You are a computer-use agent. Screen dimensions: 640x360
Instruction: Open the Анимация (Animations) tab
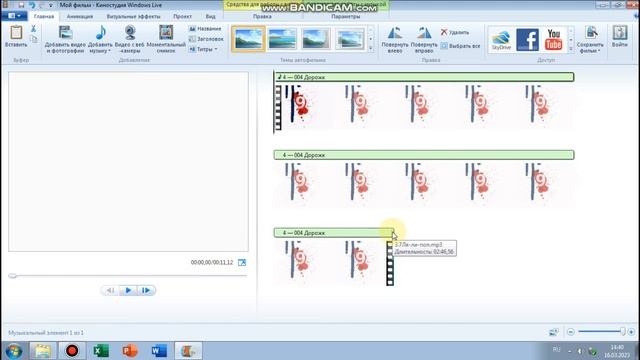80,17
